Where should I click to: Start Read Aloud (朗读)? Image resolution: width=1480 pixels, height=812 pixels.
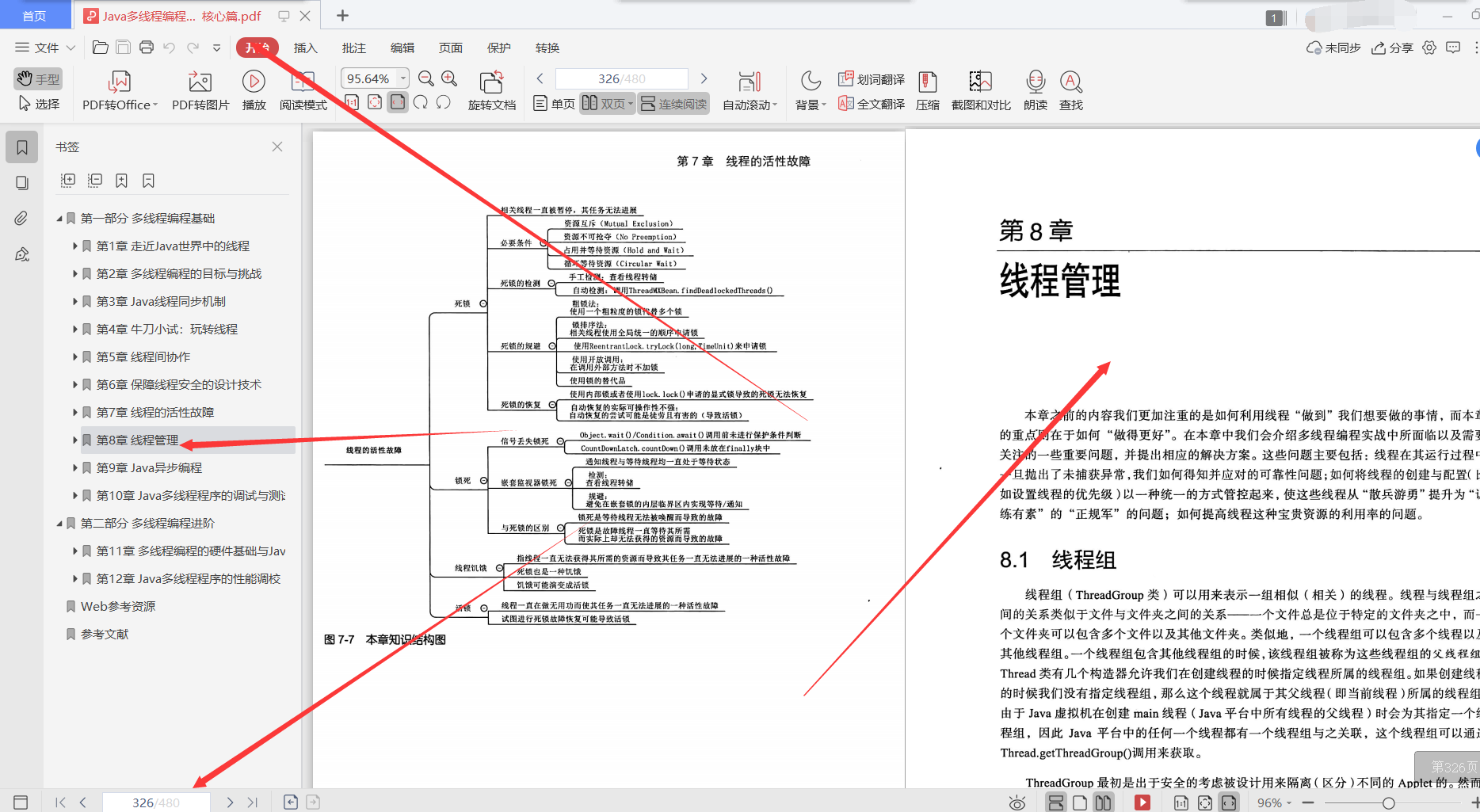point(1036,91)
